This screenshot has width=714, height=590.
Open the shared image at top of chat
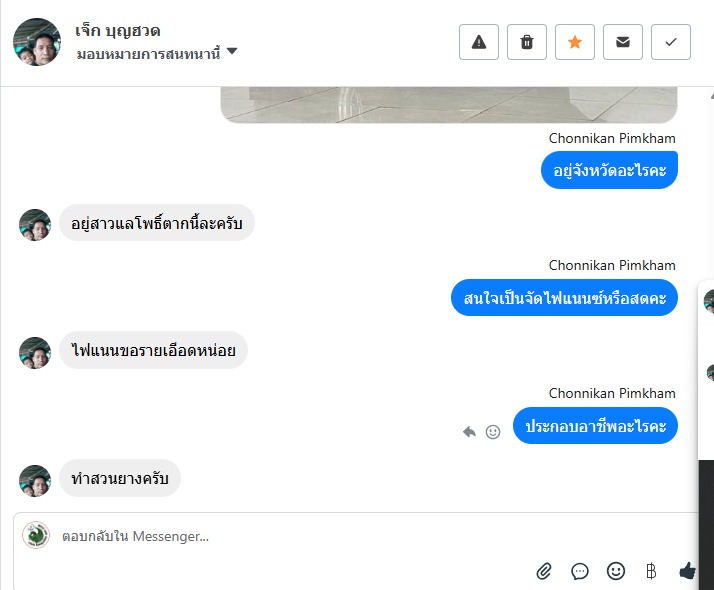click(448, 104)
